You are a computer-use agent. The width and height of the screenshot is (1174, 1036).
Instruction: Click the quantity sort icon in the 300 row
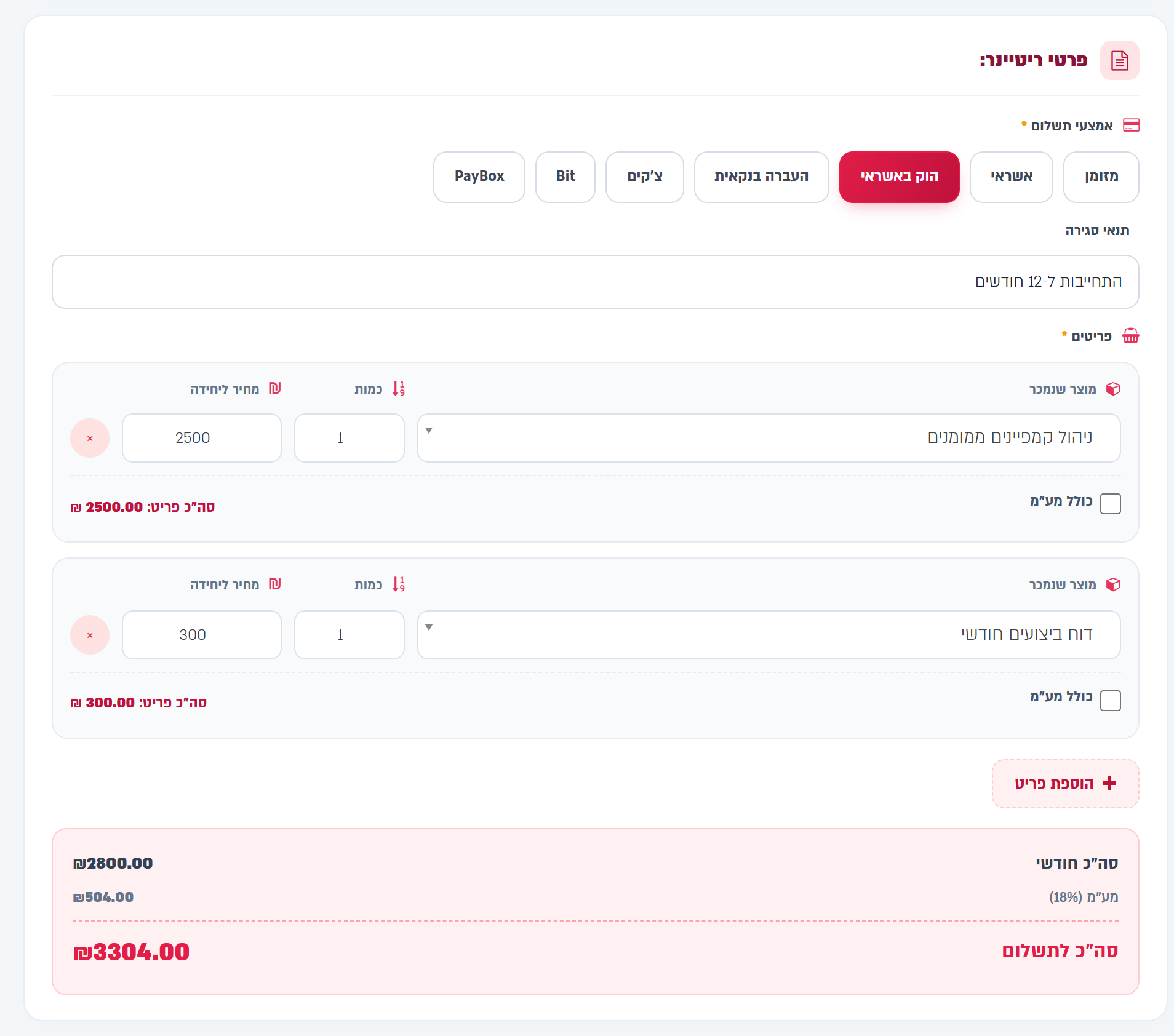tap(399, 584)
